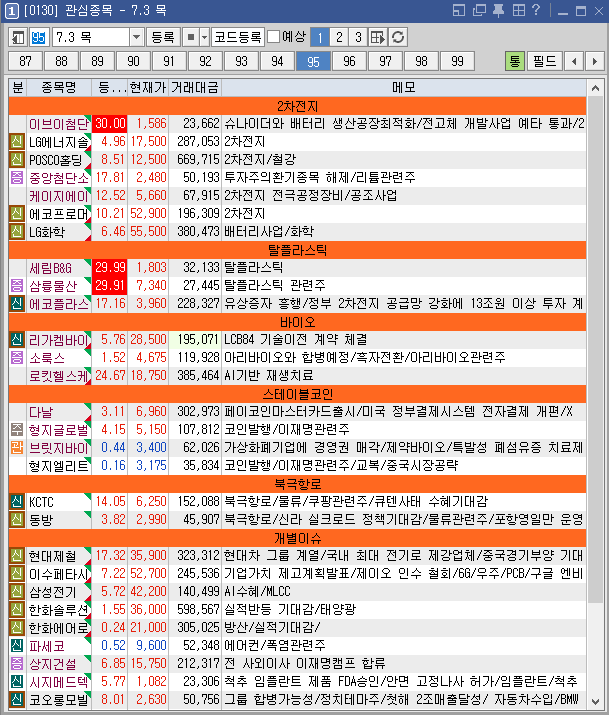Click the scrollbar up arrow

pyautogui.click(x=595, y=88)
